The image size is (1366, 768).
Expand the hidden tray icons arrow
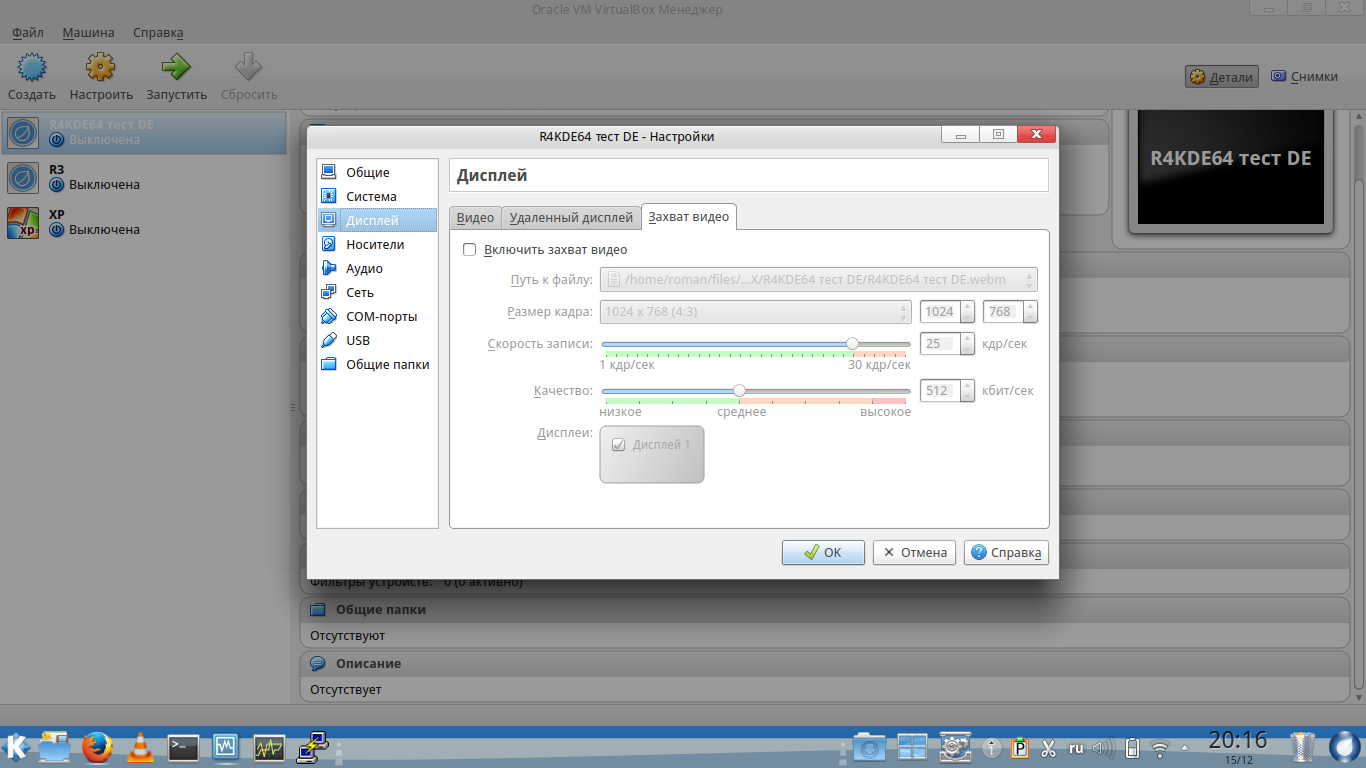[x=1186, y=747]
